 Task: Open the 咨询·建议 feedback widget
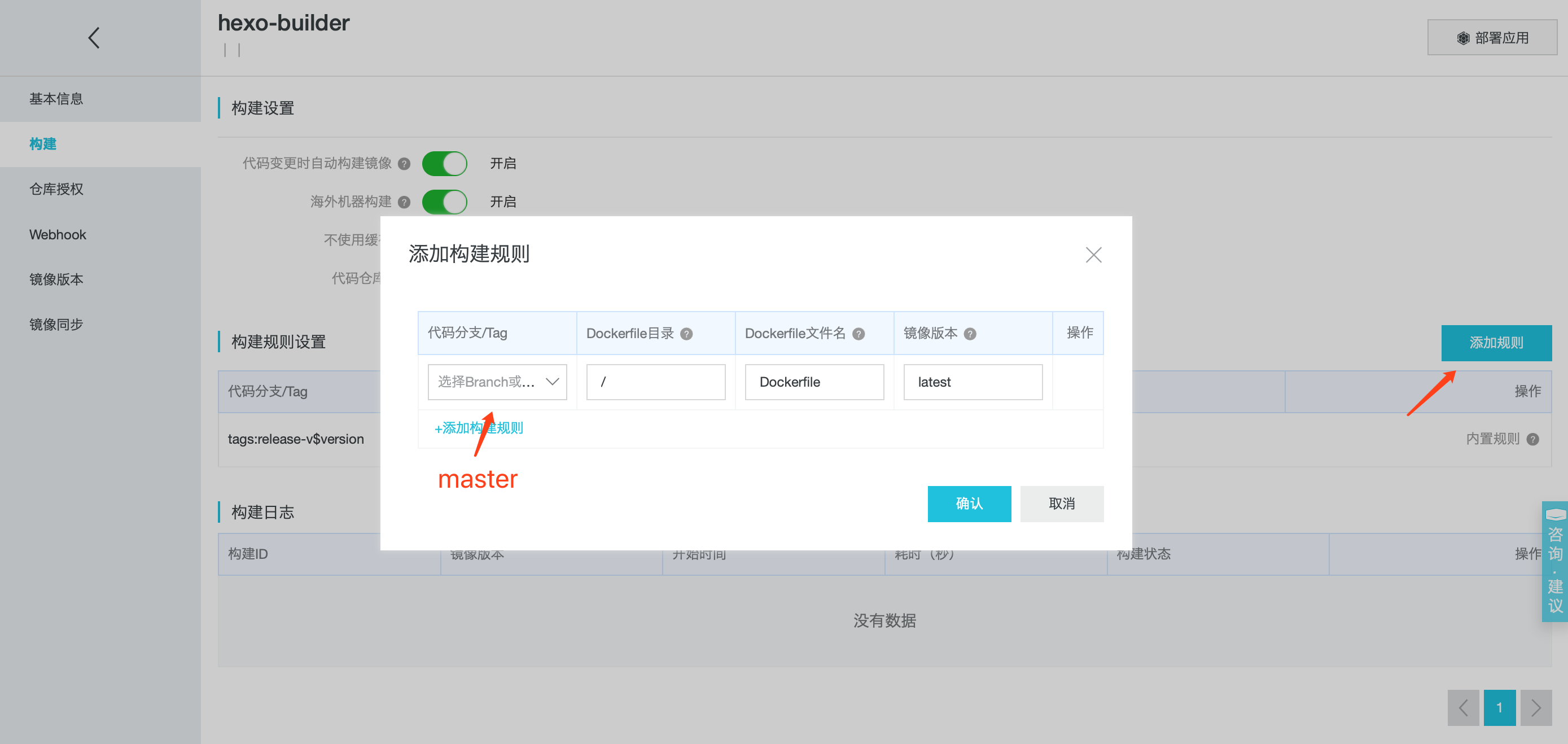point(1554,560)
